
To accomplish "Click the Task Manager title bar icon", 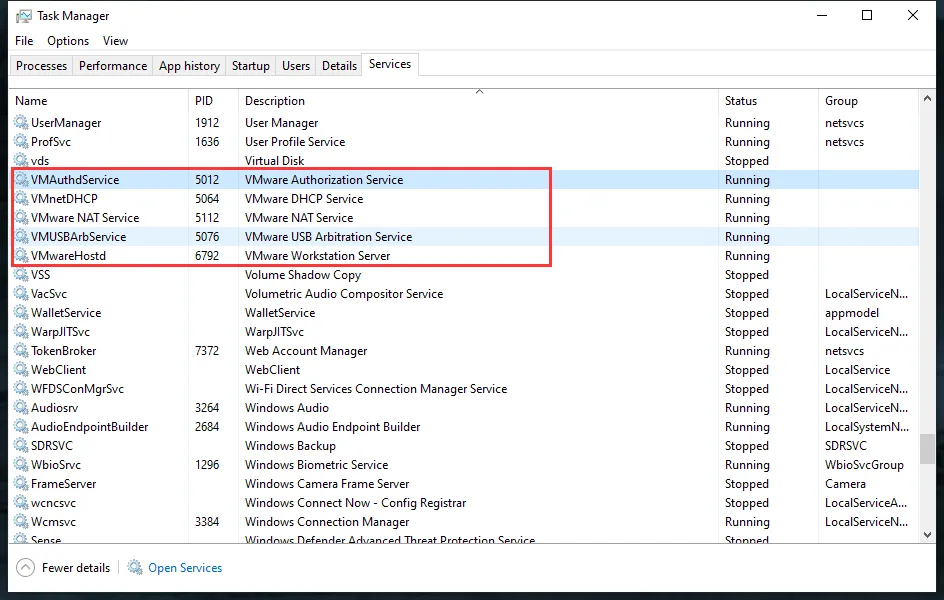I will 23,16.
